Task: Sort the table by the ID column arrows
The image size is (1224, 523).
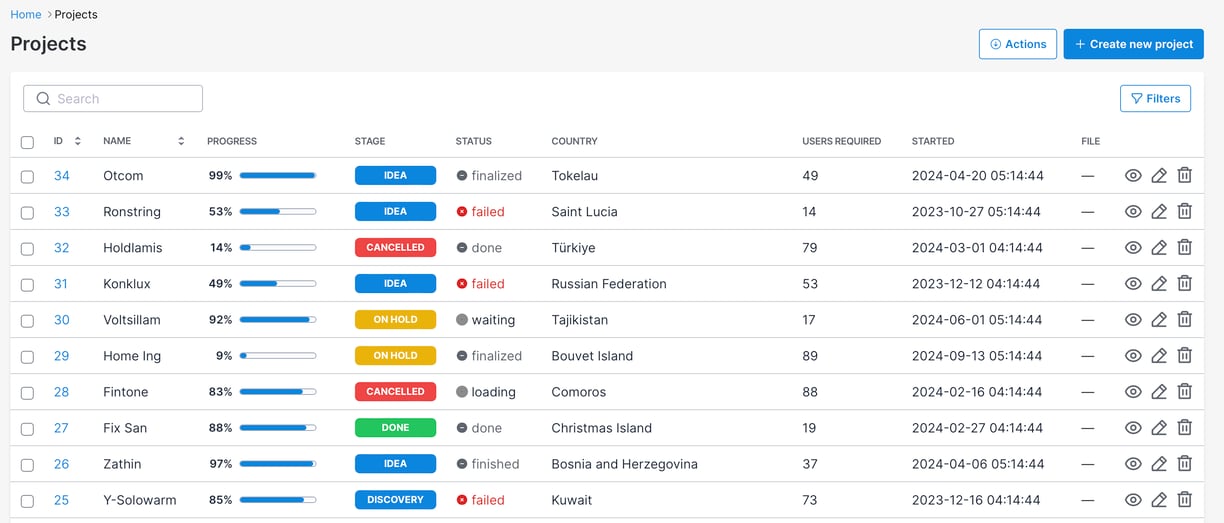Action: coord(78,141)
